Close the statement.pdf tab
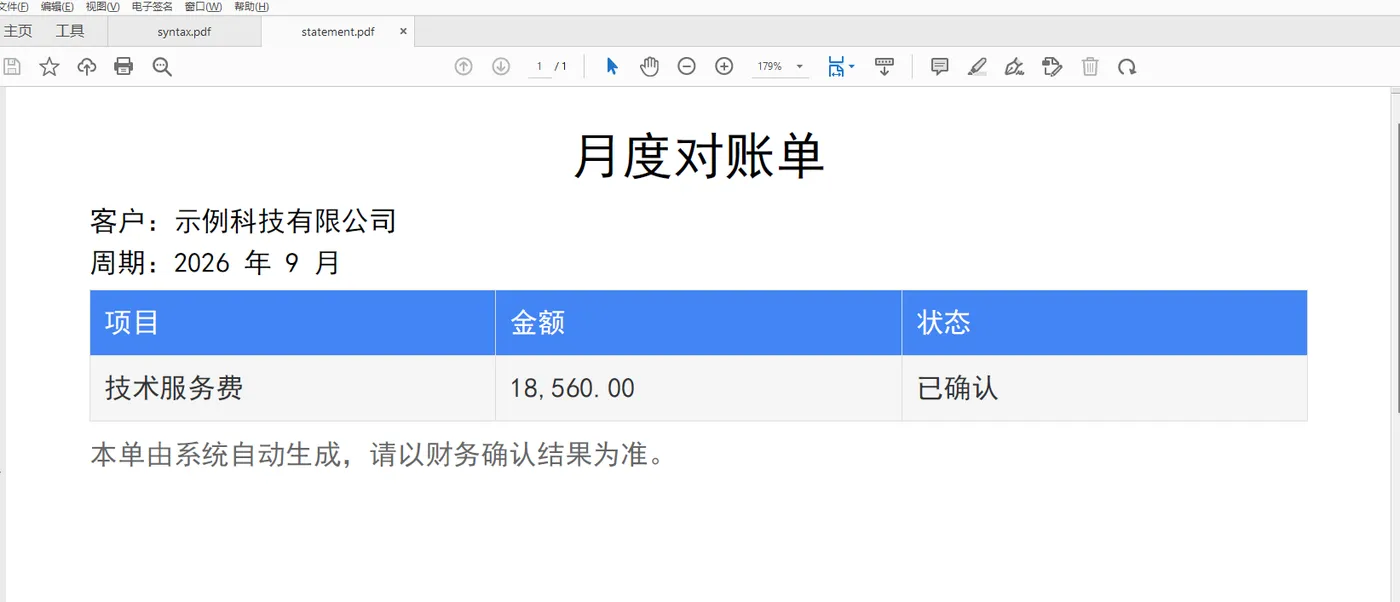This screenshot has width=1400, height=602. coord(404,31)
